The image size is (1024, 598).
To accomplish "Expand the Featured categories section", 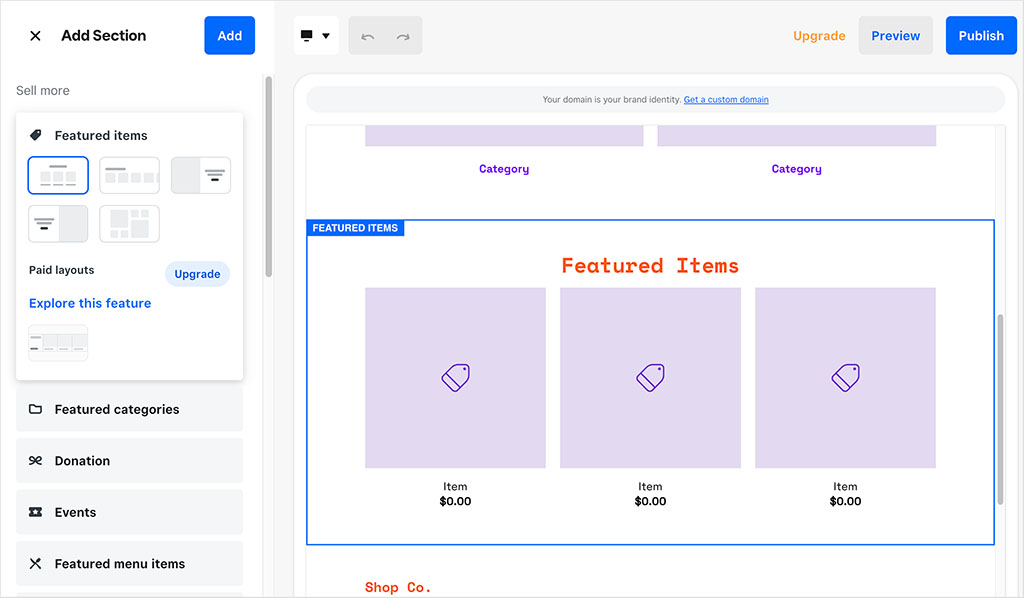I will pyautogui.click(x=129, y=409).
